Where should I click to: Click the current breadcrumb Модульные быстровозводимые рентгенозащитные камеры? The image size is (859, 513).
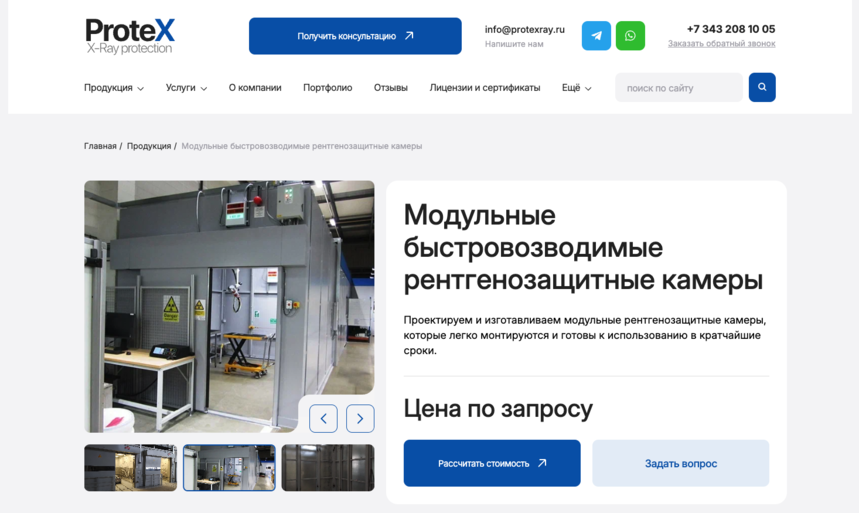point(301,146)
